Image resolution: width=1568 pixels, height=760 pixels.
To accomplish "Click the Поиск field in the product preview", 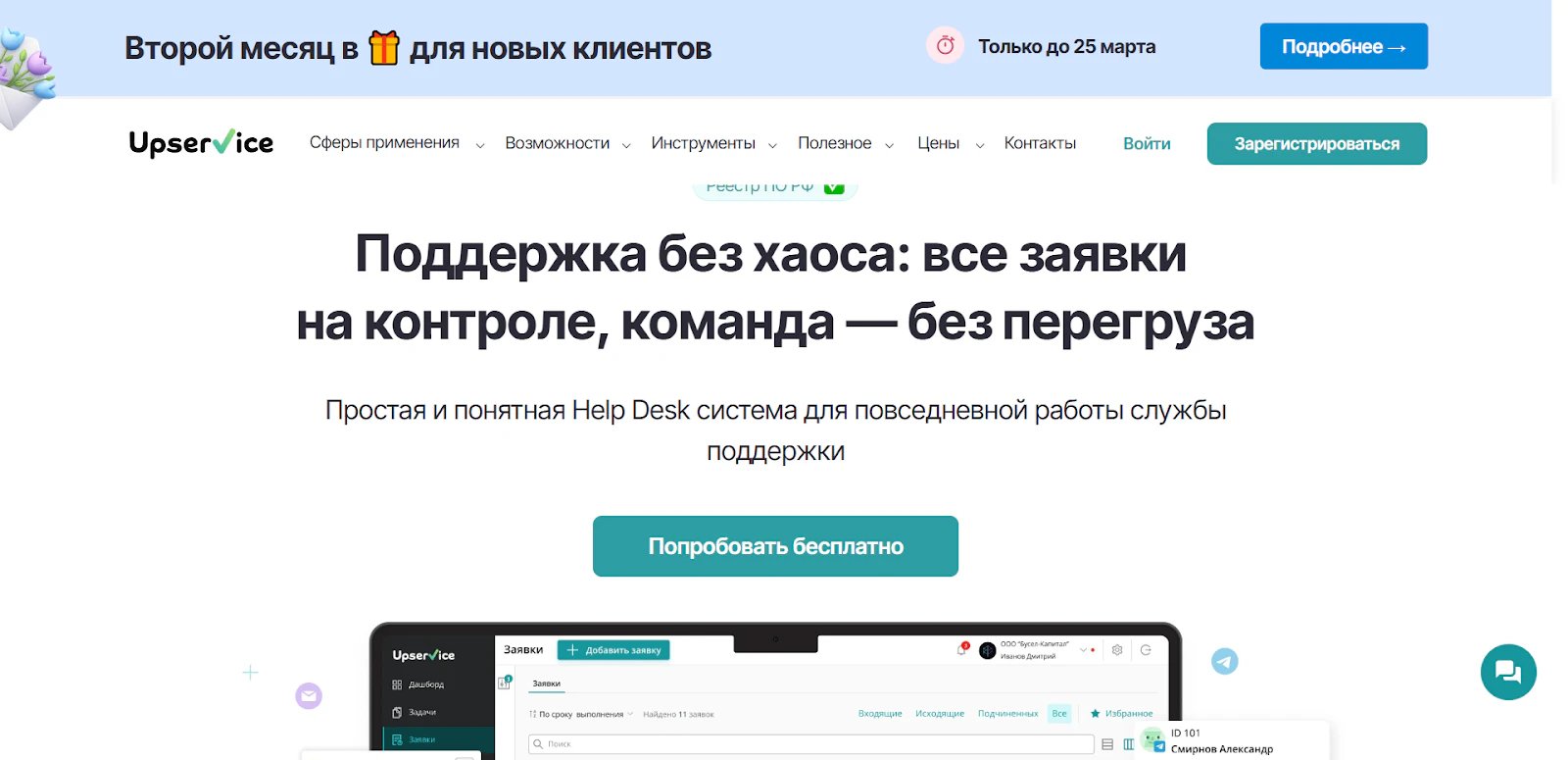I will [811, 744].
